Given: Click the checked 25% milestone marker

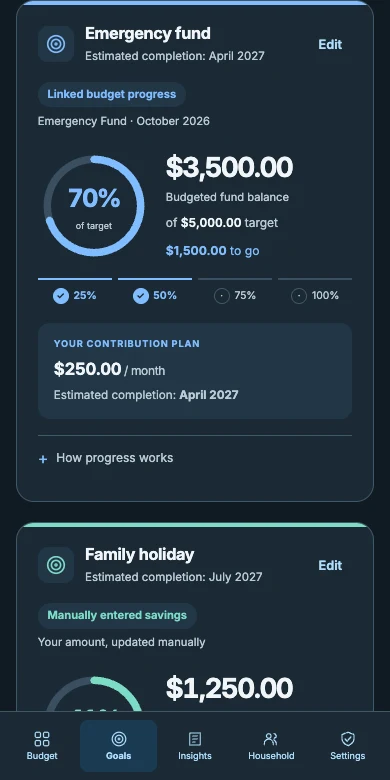Looking at the screenshot, I should pos(61,296).
